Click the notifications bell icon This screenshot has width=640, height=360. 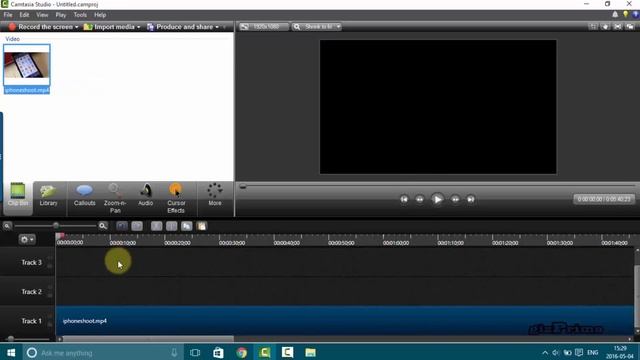coord(615,14)
